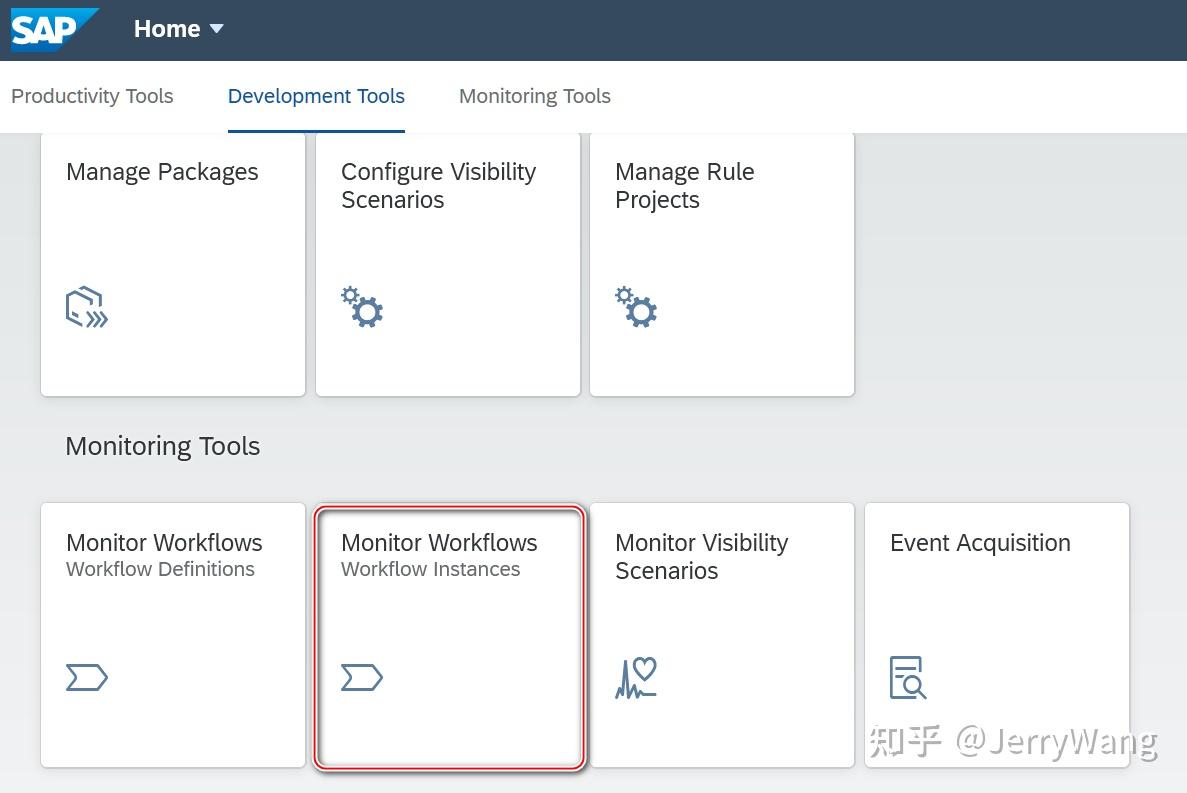Switch to the Productivity Tools tab
The width and height of the screenshot is (1187, 793).
92,96
